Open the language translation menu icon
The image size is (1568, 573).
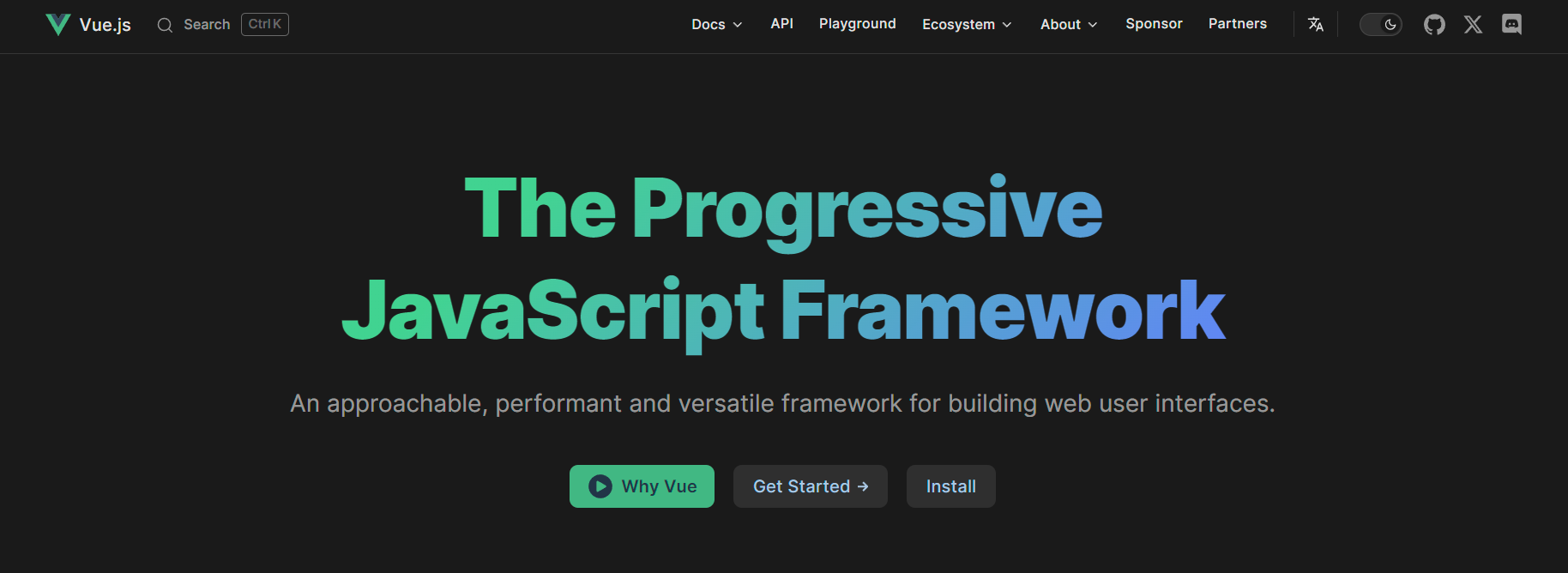pyautogui.click(x=1315, y=24)
